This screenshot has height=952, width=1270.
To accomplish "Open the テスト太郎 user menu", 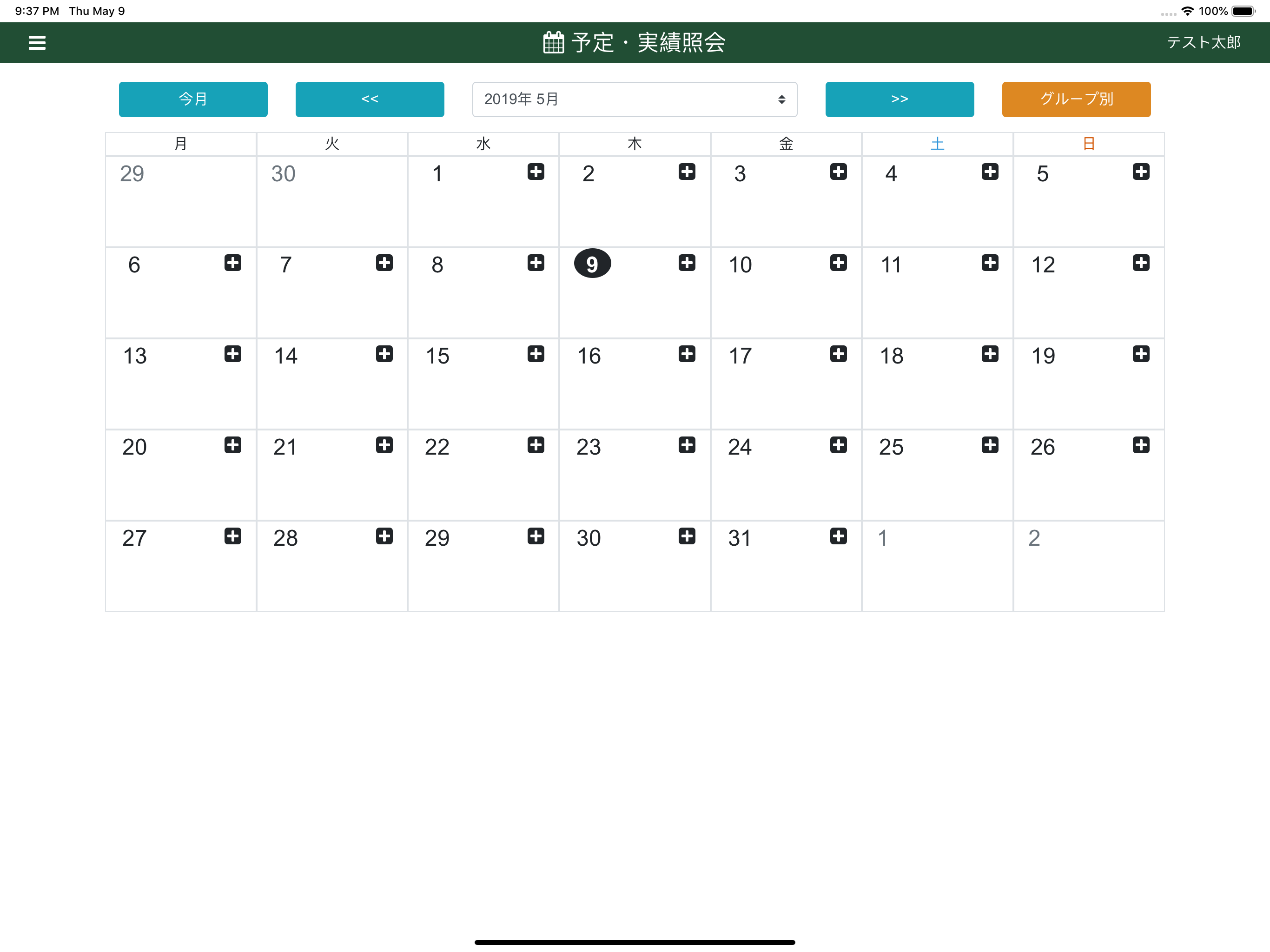I will [1204, 42].
